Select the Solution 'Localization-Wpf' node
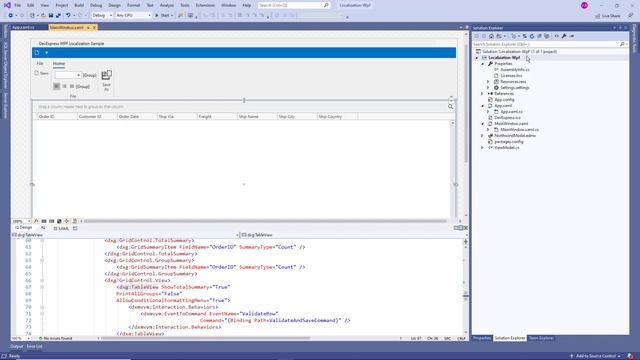Screen dimensions: 640x360 point(519,52)
